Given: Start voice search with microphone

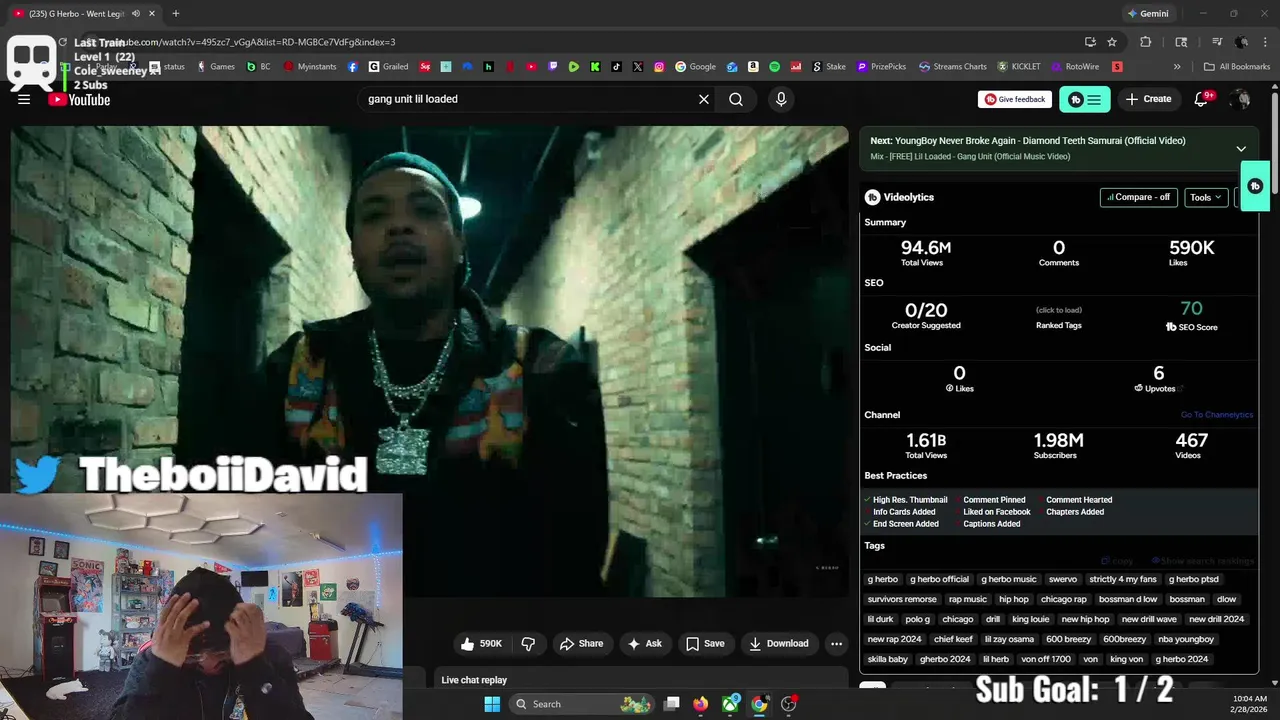Looking at the screenshot, I should click(781, 99).
